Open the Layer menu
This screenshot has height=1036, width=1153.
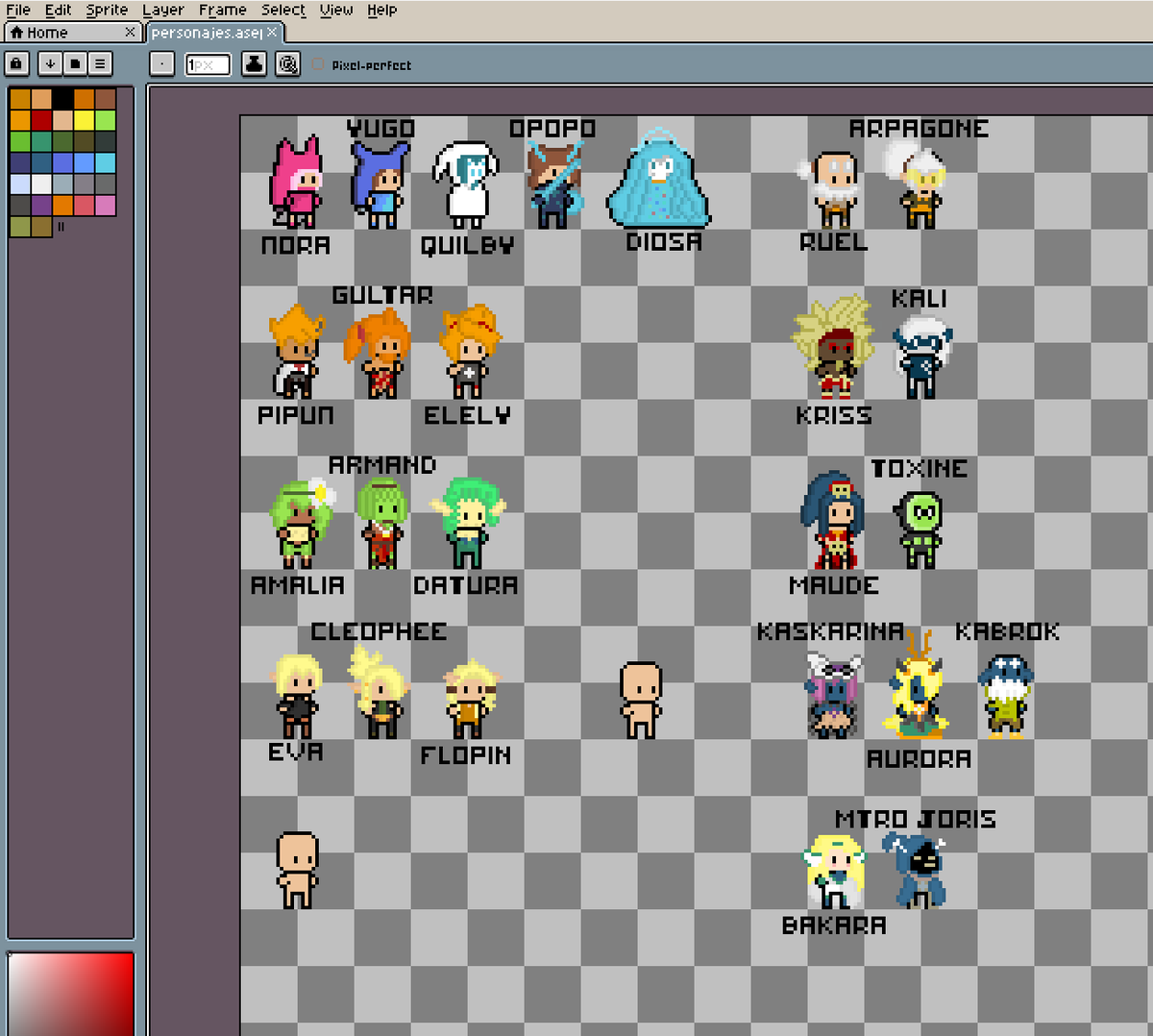tap(163, 10)
